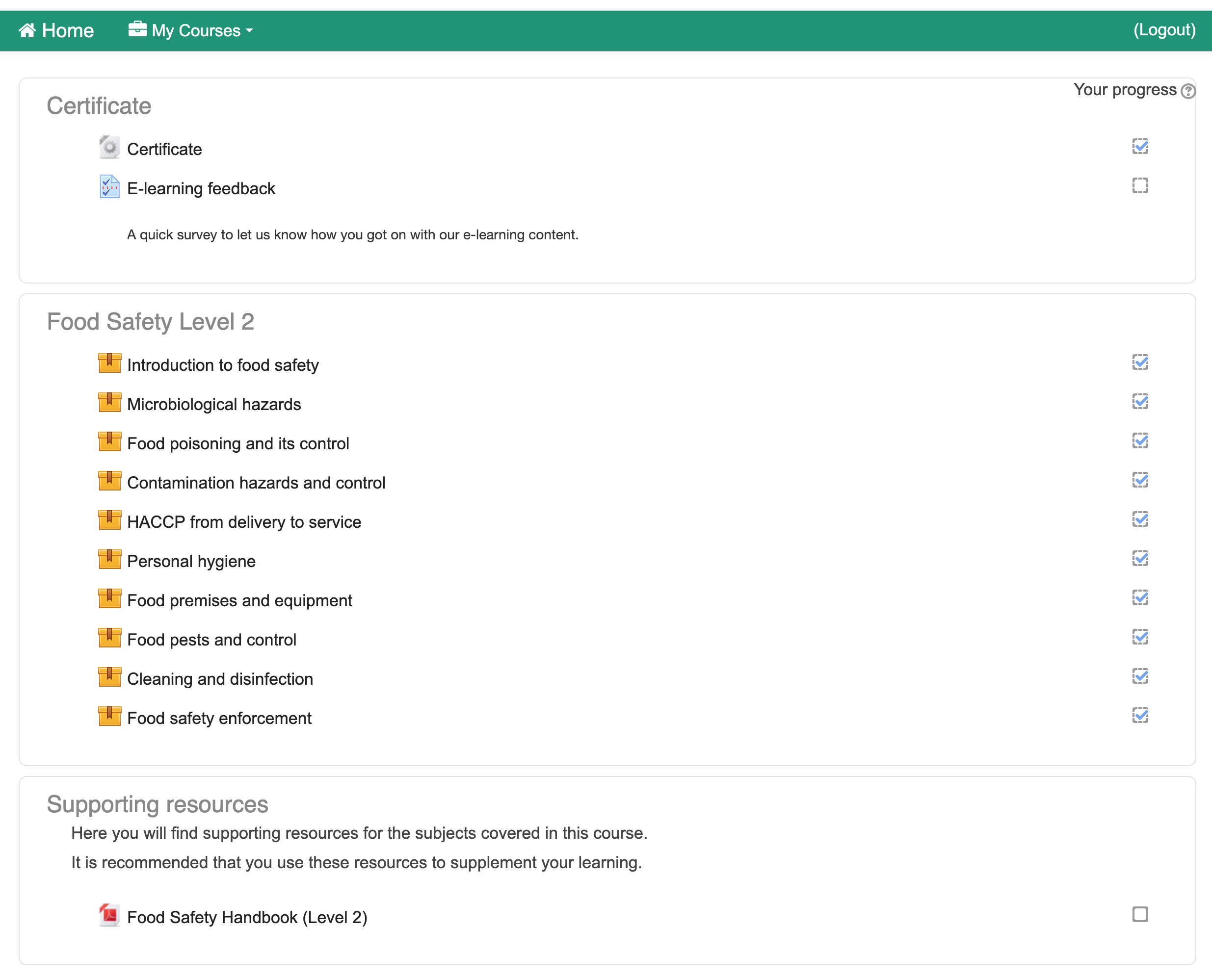Toggle Cleaning and disinfection completion checkbox
The width and height of the screenshot is (1212, 980).
tap(1140, 676)
